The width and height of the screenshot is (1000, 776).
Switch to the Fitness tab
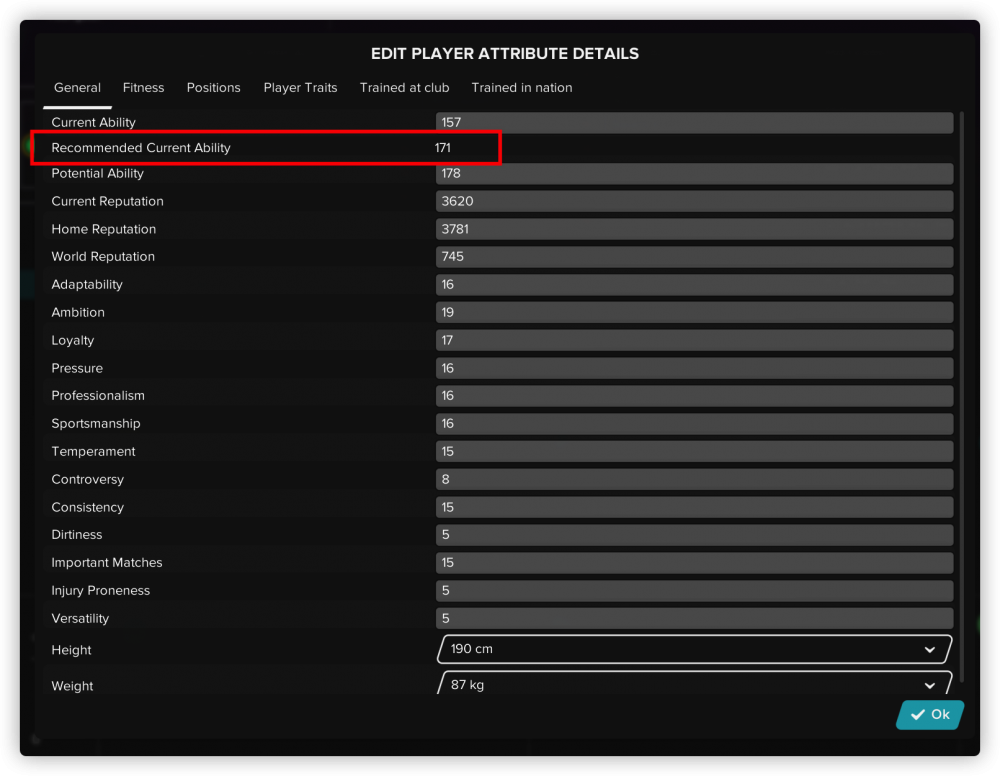point(143,88)
